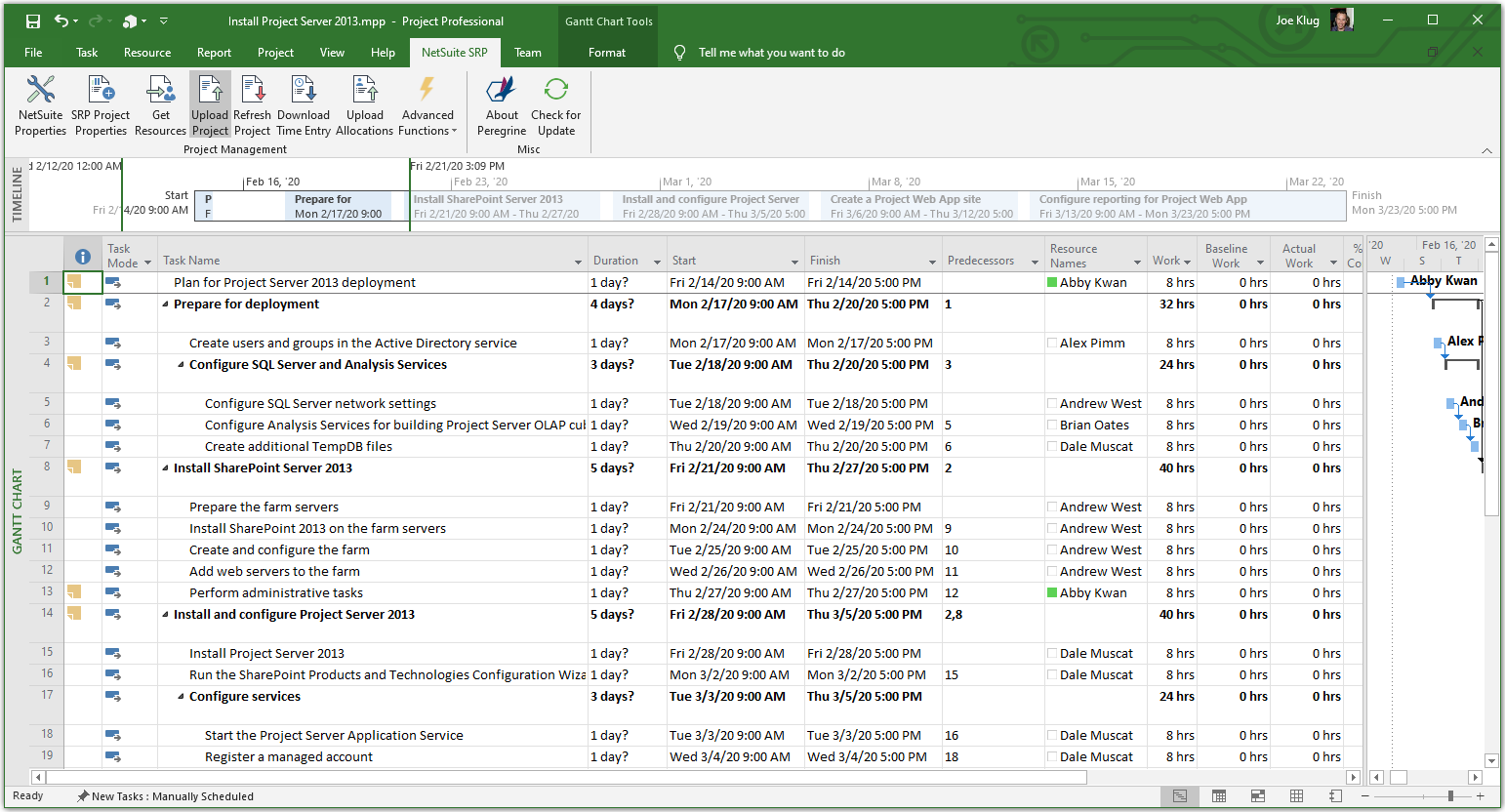Screen dimensions: 1505x812
Task: Open the File menu
Action: click(x=33, y=53)
